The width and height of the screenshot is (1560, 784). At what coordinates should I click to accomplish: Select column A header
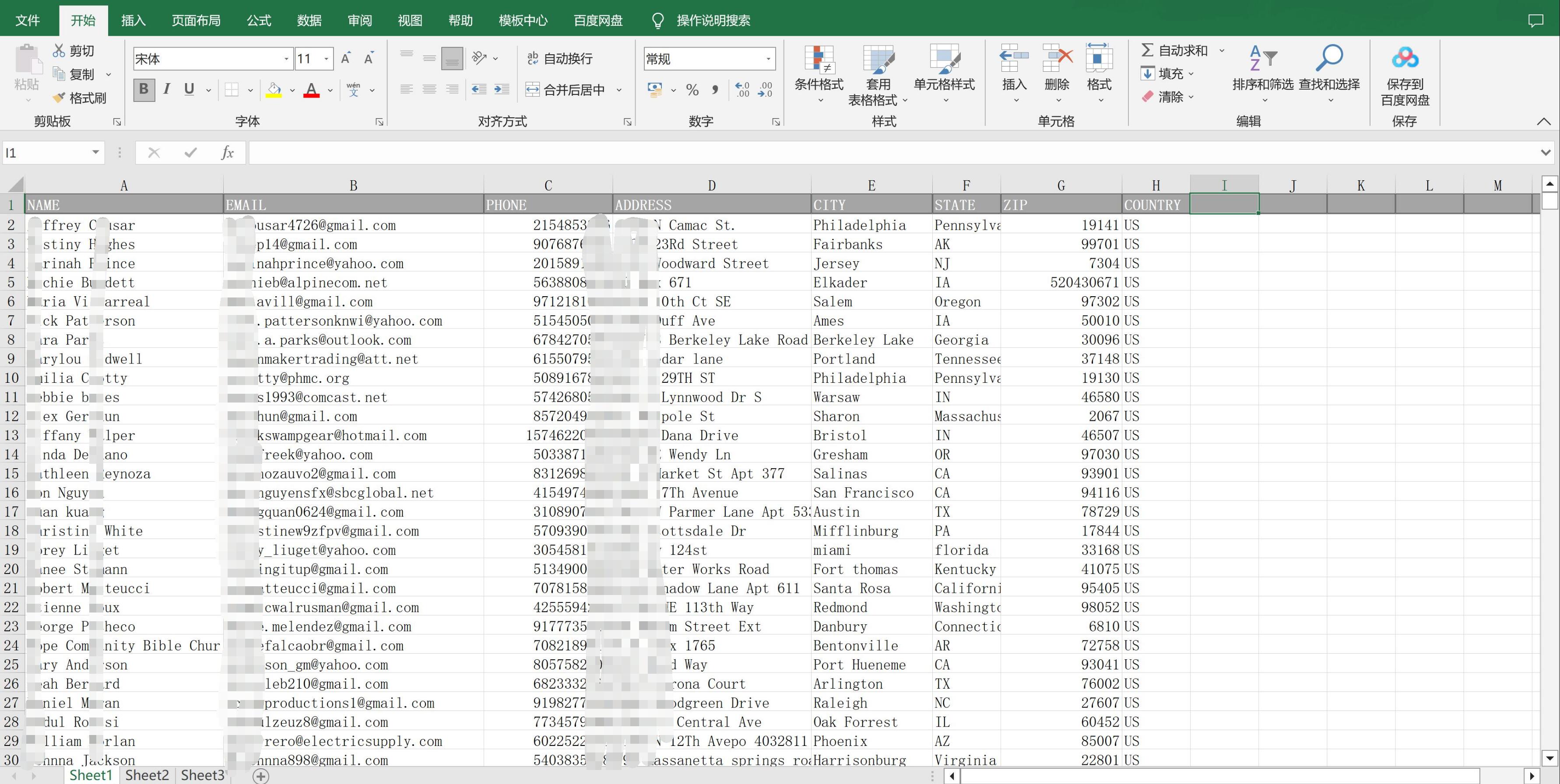pos(123,185)
